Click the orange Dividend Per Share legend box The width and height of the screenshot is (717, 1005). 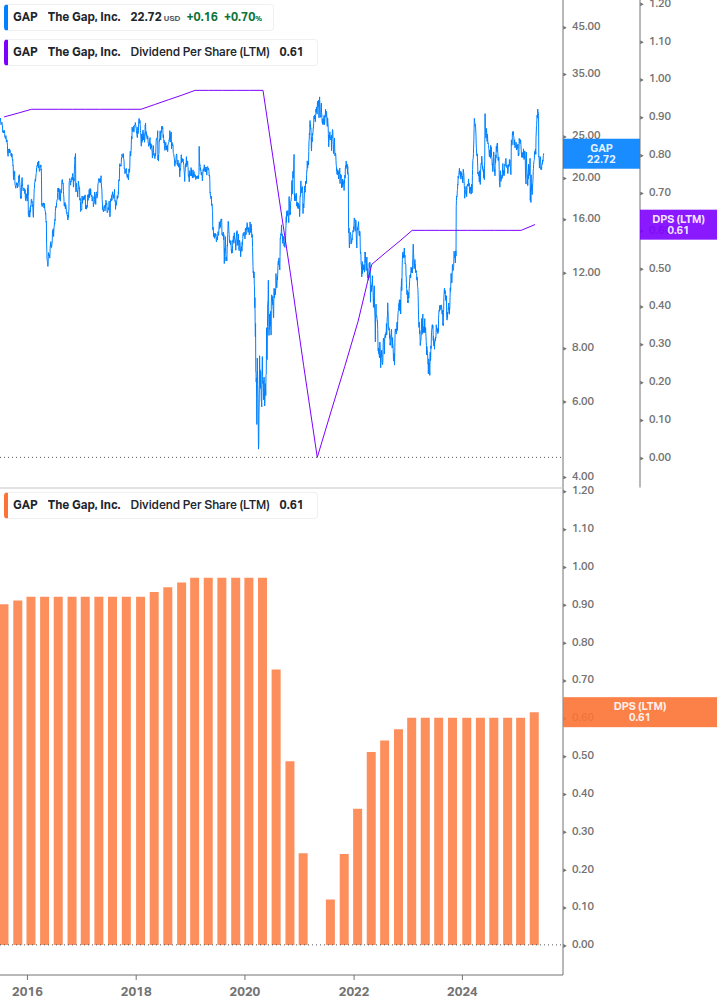160,505
